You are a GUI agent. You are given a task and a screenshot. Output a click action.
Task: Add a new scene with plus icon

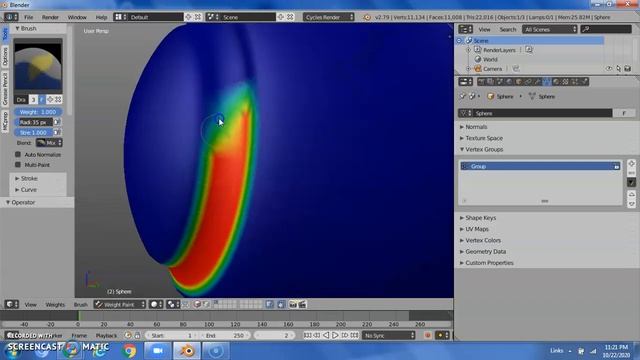click(281, 17)
